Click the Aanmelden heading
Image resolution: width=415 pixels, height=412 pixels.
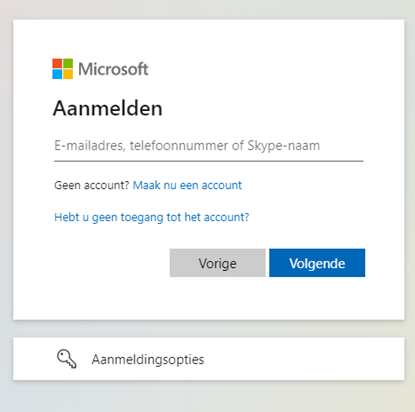(x=108, y=108)
